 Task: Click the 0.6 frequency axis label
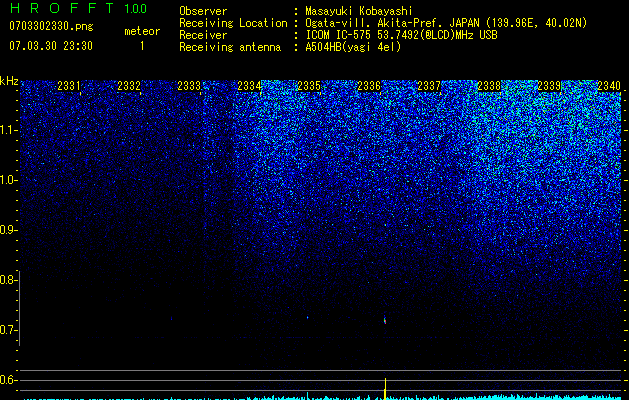point(9,380)
